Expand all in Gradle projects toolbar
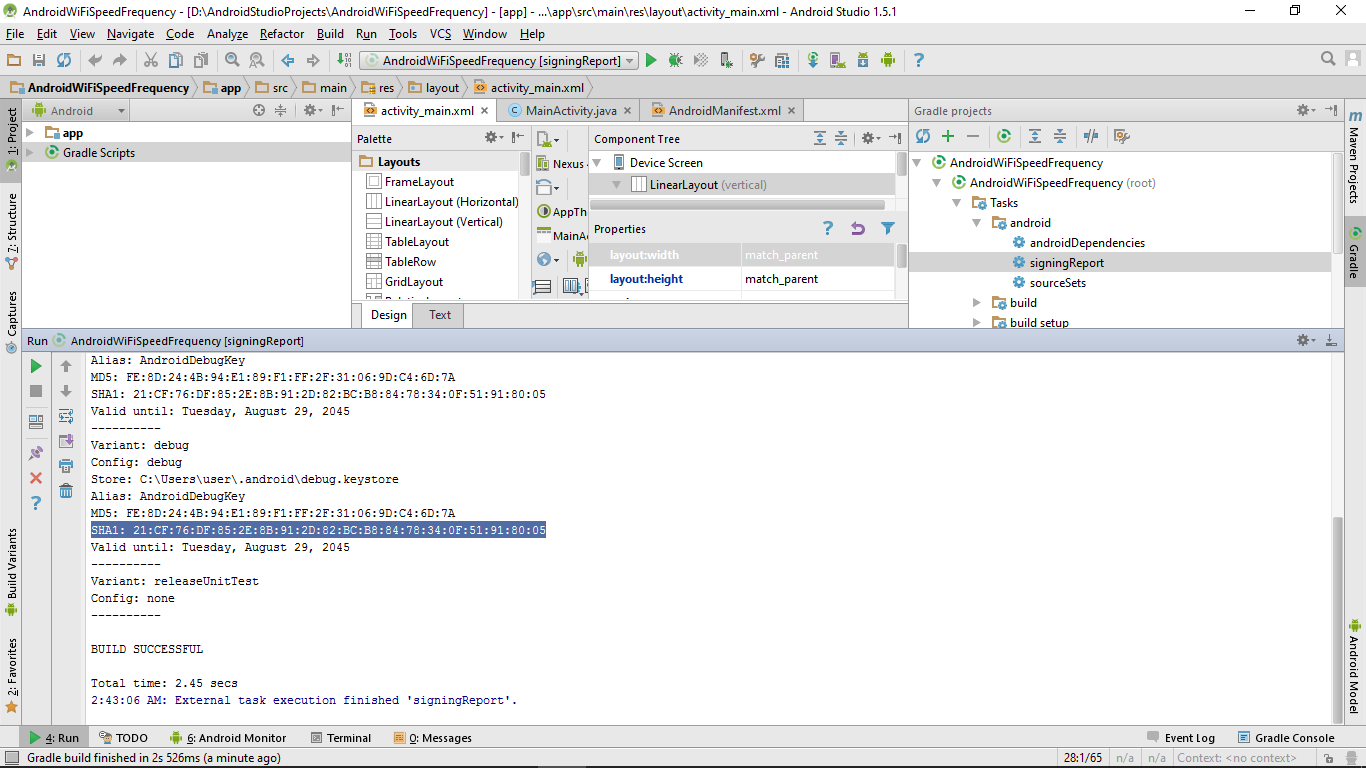This screenshot has width=1366, height=768. coord(1035,136)
